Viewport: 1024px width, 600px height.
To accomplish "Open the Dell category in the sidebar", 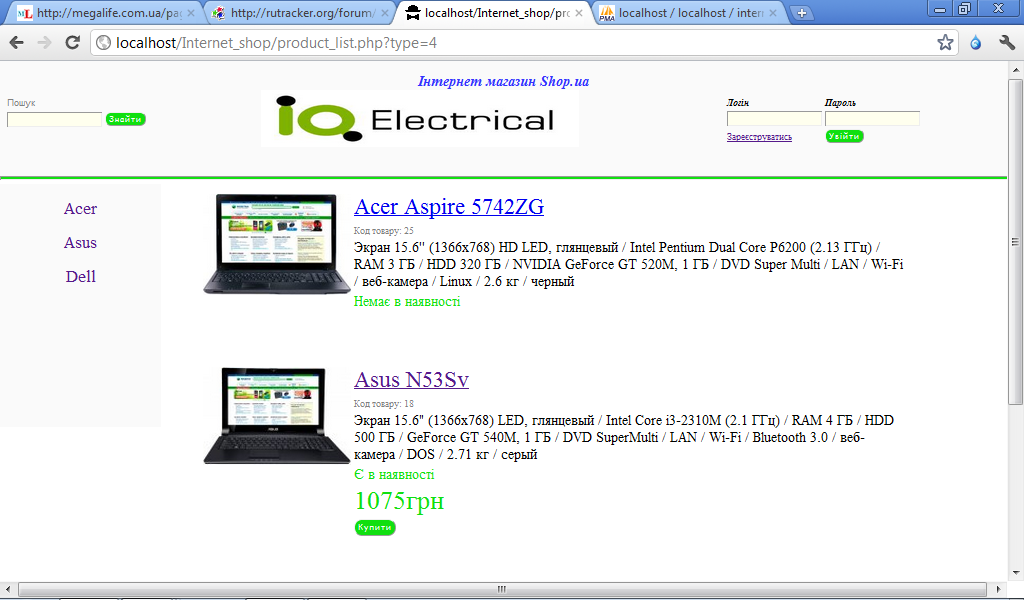I will pyautogui.click(x=80, y=277).
